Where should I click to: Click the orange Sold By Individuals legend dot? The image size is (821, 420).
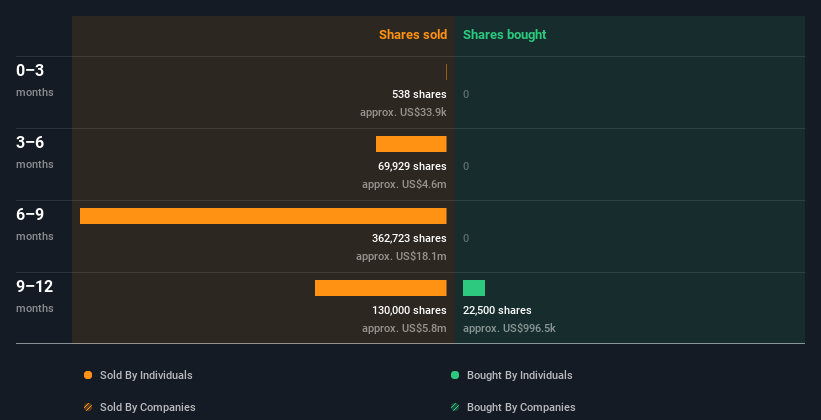pyautogui.click(x=88, y=375)
